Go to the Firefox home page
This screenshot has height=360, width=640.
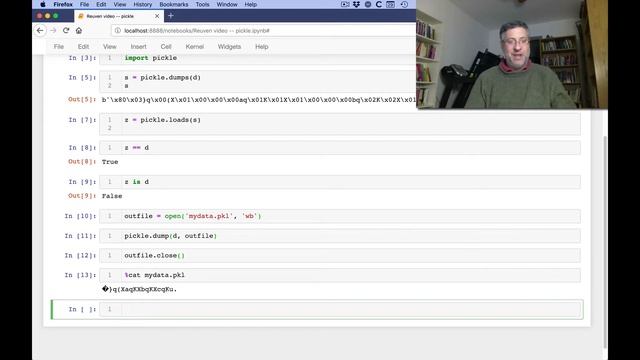(79, 31)
